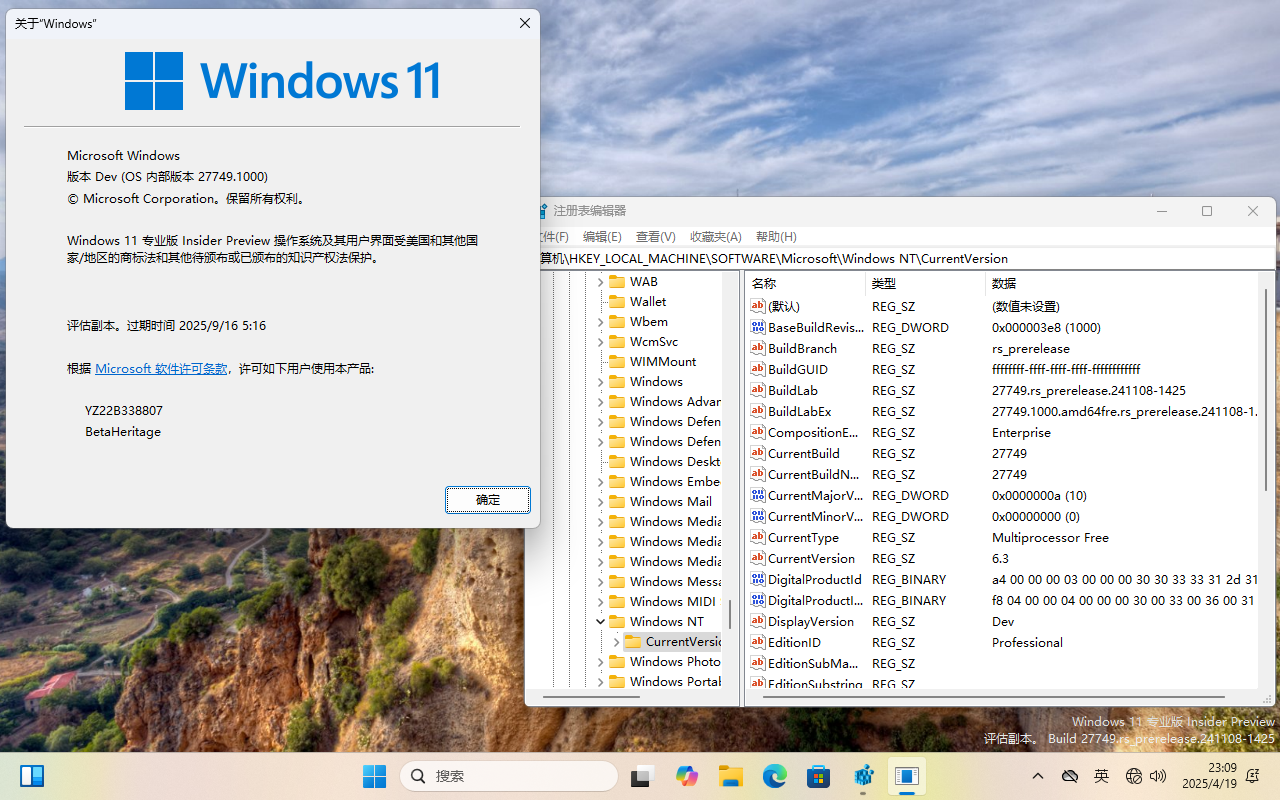This screenshot has height=800, width=1280.
Task: Click the tree pane horizontal scrollbar
Action: pyautogui.click(x=590, y=696)
